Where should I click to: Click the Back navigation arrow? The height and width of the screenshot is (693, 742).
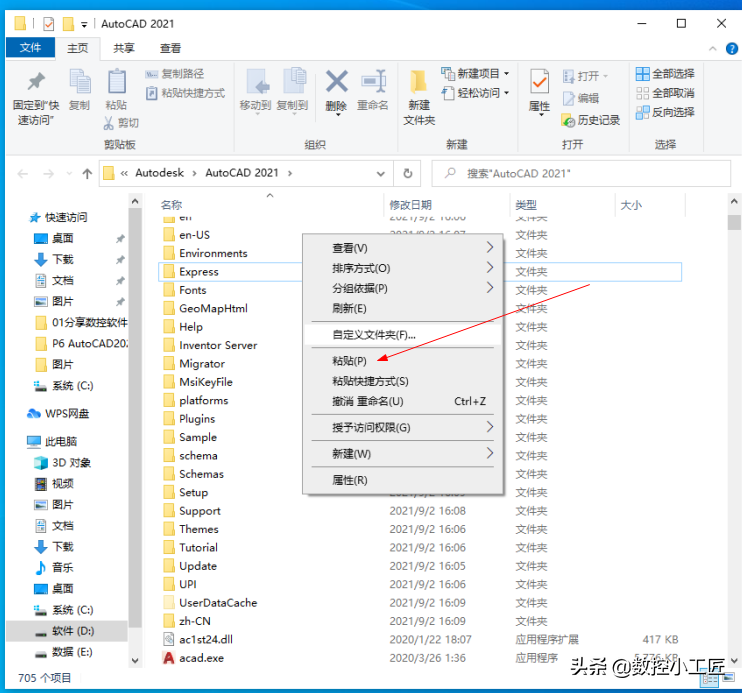(x=22, y=174)
